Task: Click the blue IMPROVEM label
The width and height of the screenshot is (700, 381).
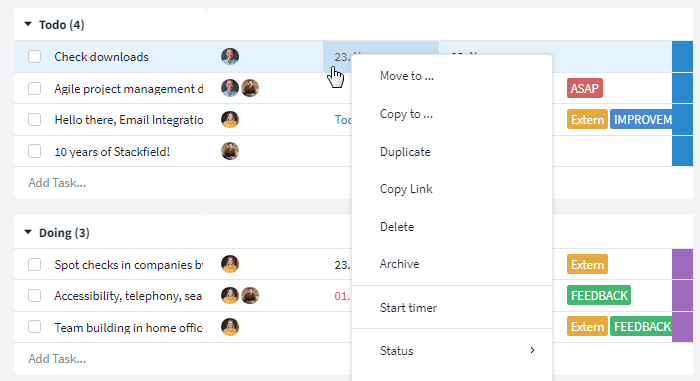Action: (641, 120)
